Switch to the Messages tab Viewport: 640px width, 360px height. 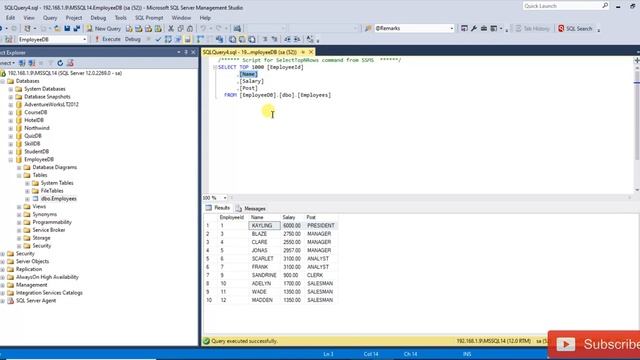251,209
